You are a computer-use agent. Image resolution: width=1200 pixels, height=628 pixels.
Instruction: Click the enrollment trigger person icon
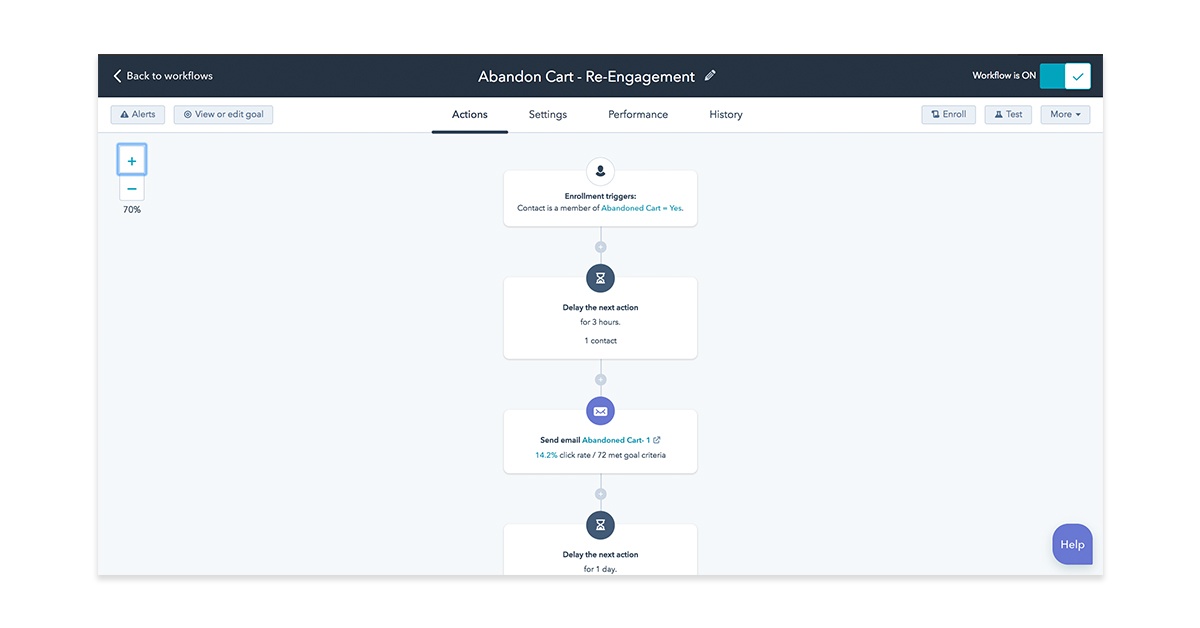pos(600,171)
